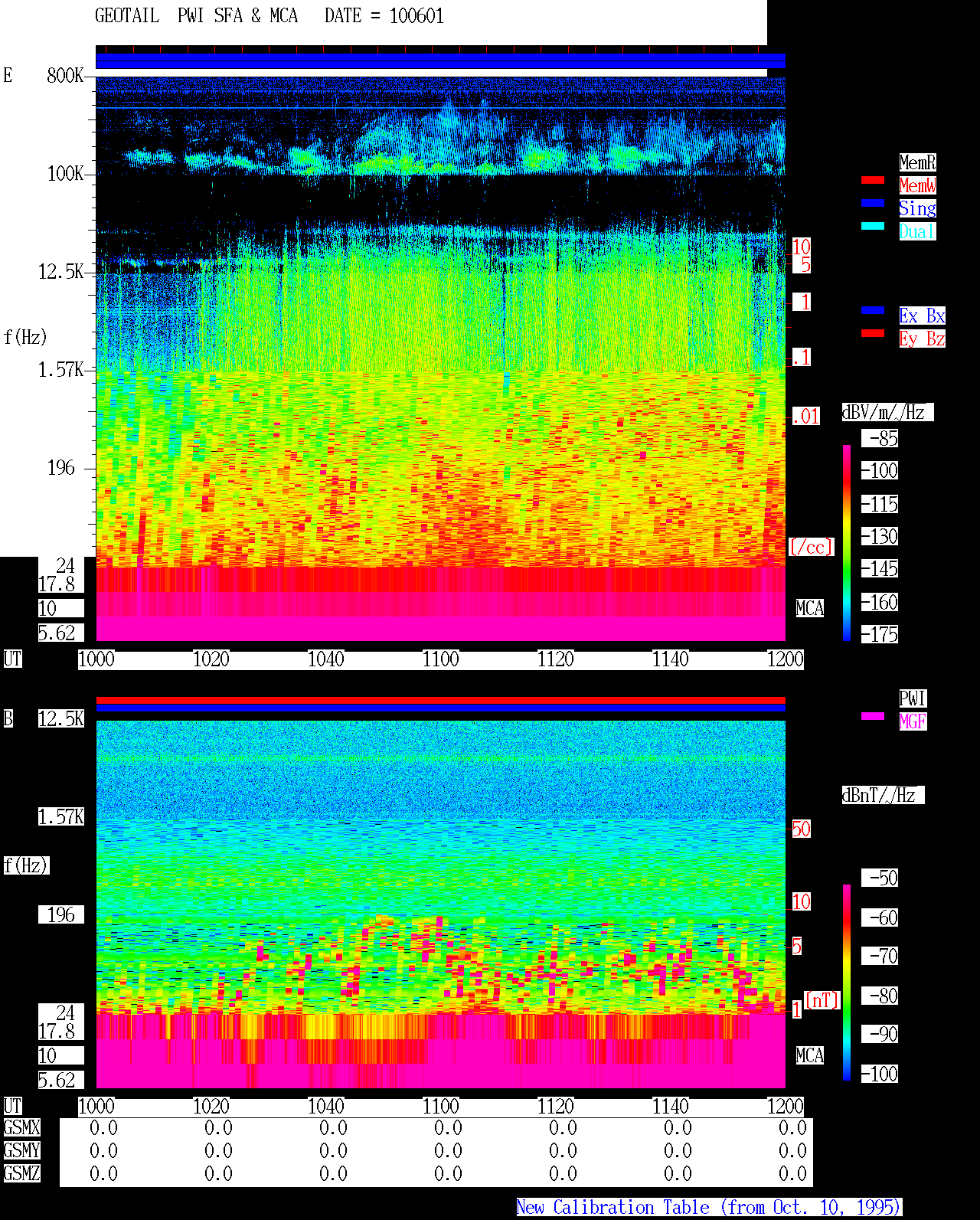Click the -115 color scale value

(x=880, y=504)
